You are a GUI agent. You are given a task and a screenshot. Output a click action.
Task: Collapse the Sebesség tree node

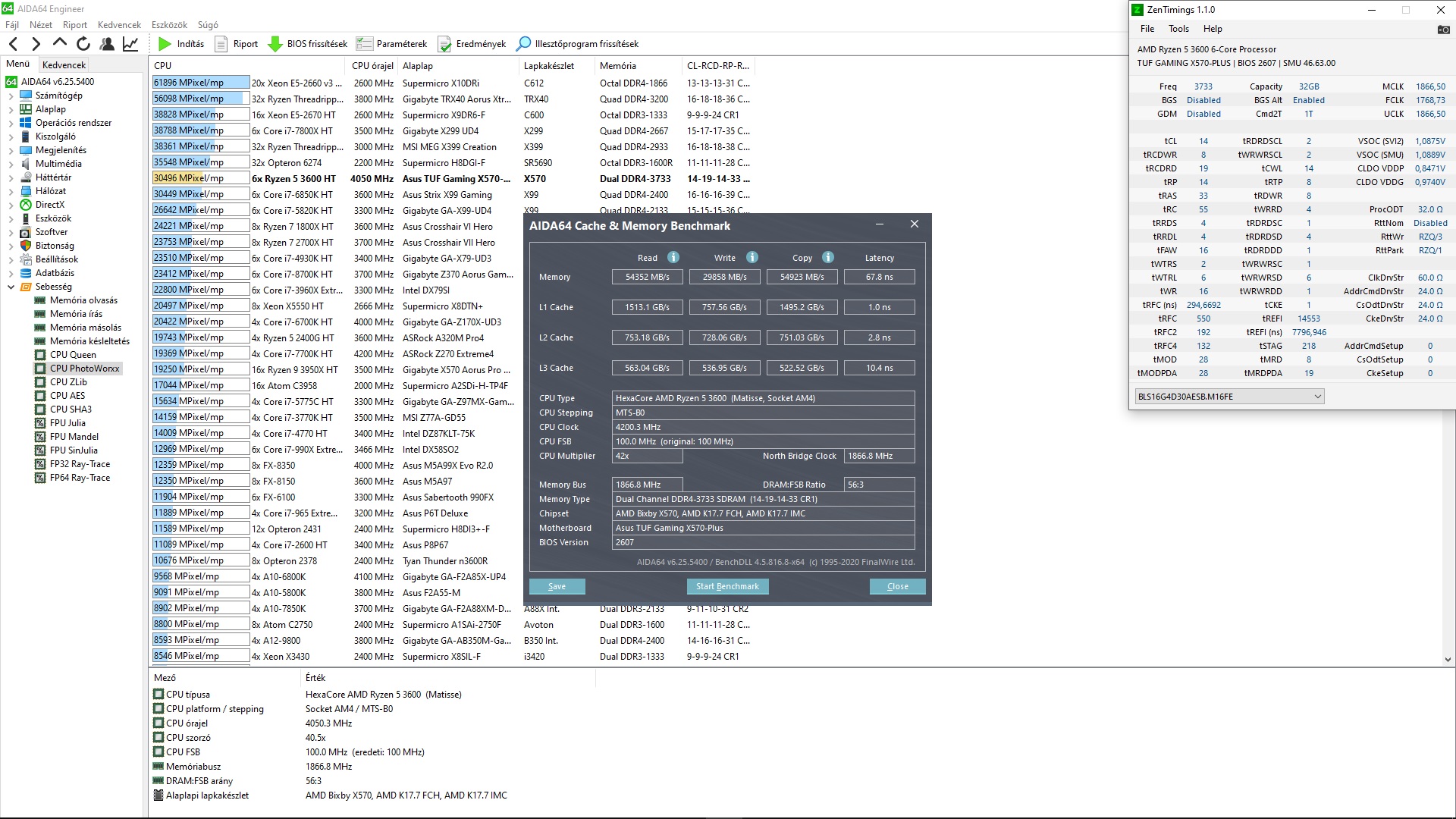tap(11, 287)
